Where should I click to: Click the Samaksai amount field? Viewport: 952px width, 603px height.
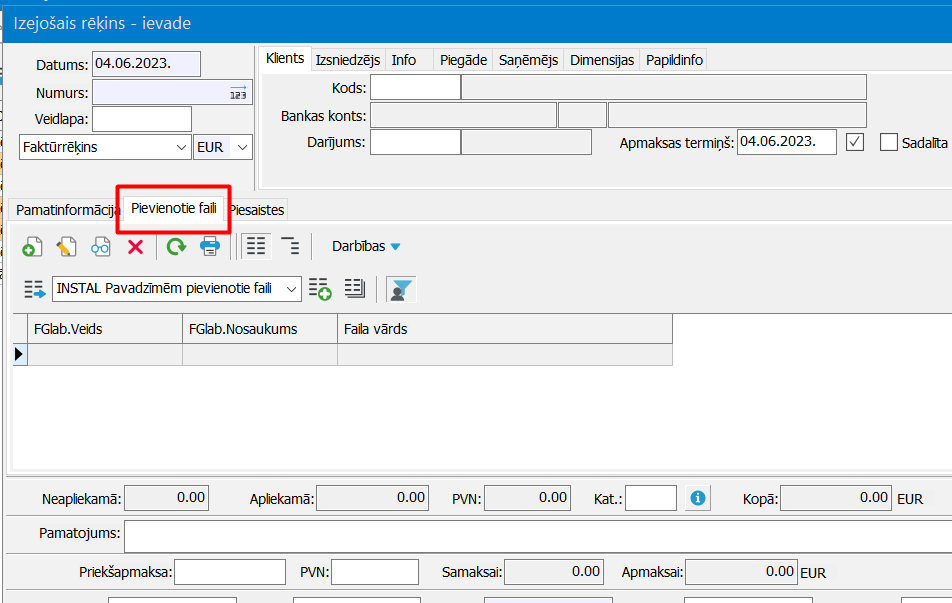554,572
